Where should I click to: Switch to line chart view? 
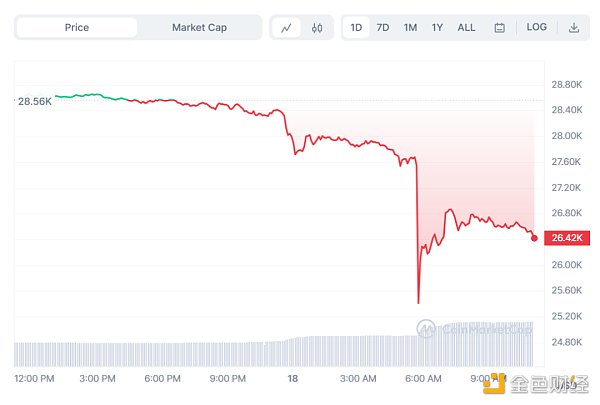click(286, 28)
